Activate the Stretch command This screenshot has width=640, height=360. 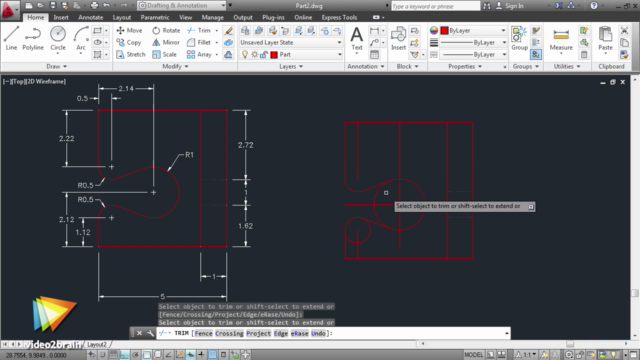pos(131,54)
